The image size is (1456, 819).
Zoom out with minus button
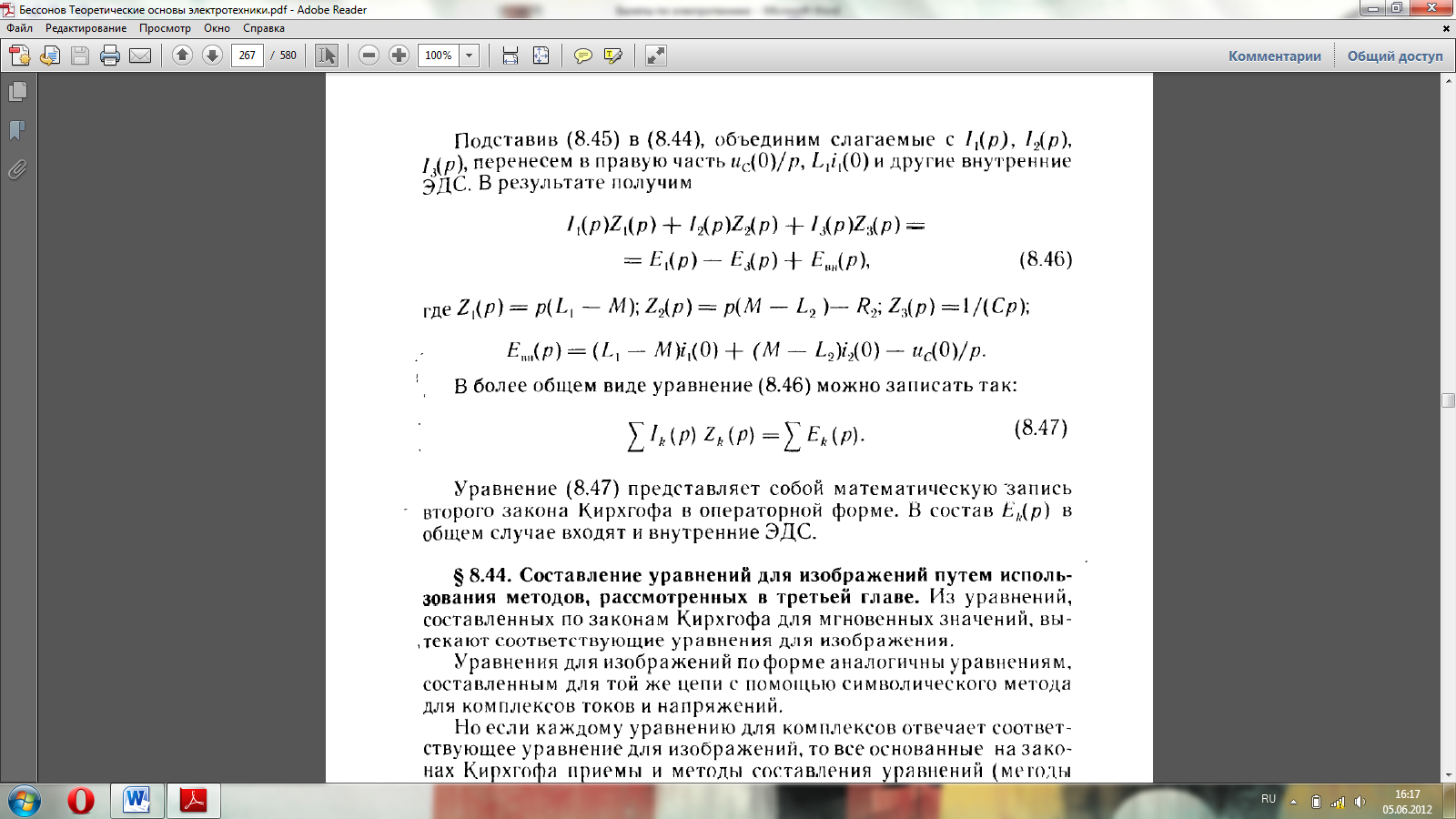tap(369, 56)
